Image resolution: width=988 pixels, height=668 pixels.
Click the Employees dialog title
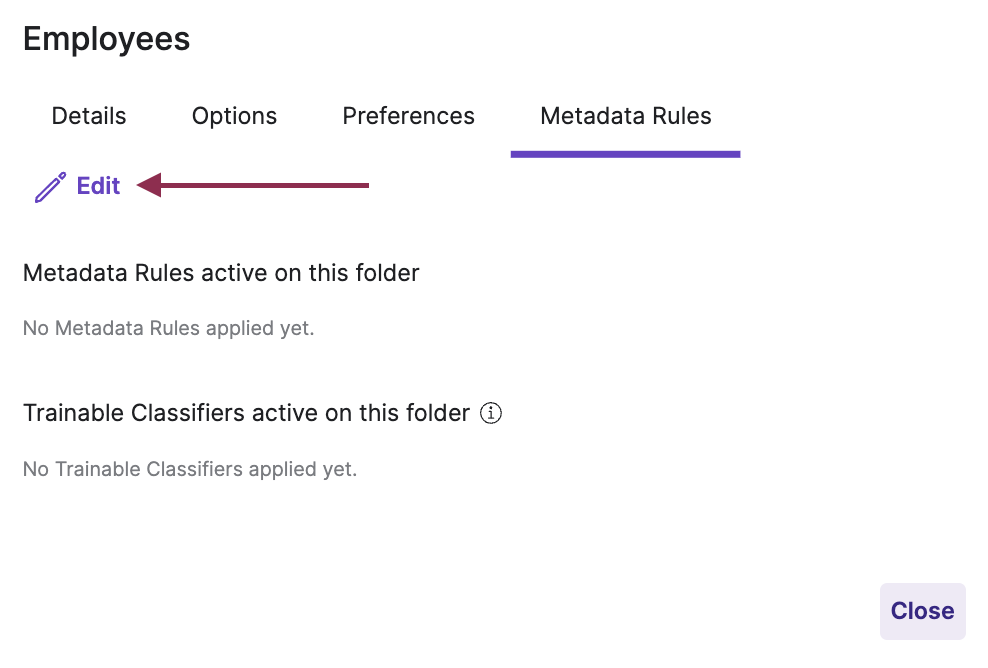tap(106, 38)
